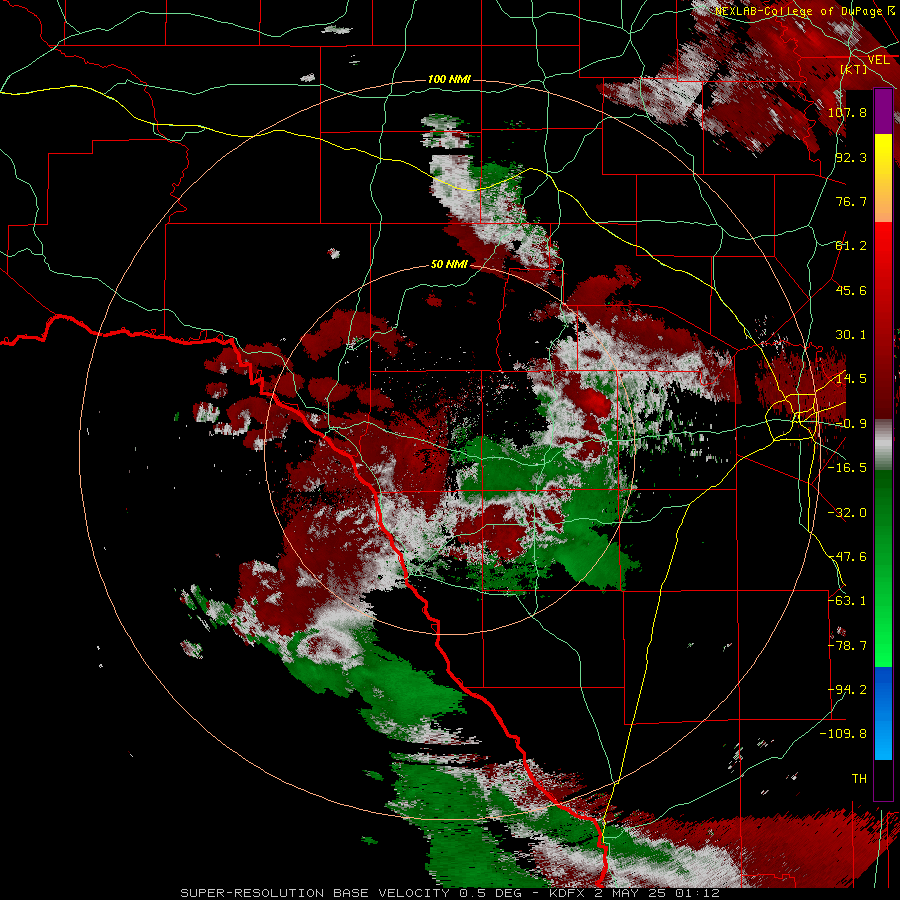900x900 pixels.
Task: Click the -32.0 legend value
Action: click(847, 512)
